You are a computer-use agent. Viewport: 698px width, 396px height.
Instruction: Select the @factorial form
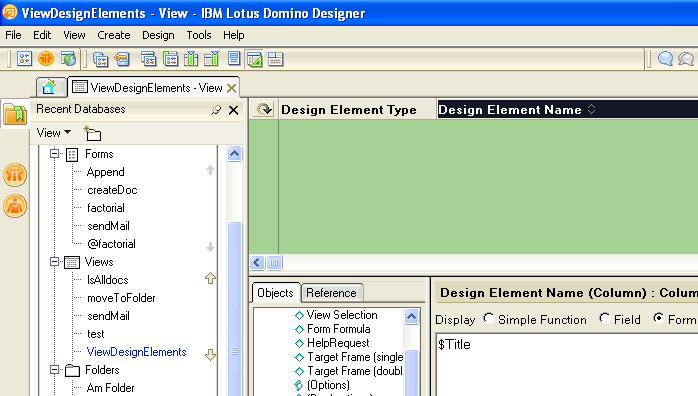[x=111, y=244]
